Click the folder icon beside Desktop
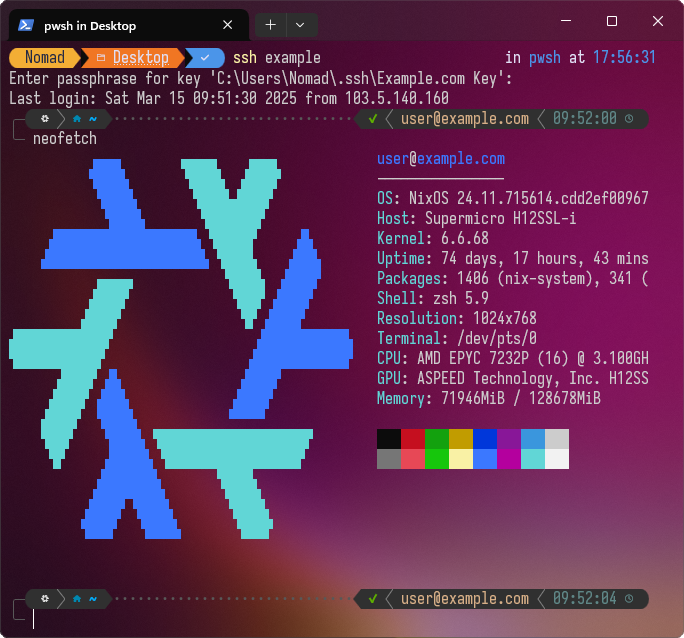This screenshot has width=684, height=638. coord(101,58)
